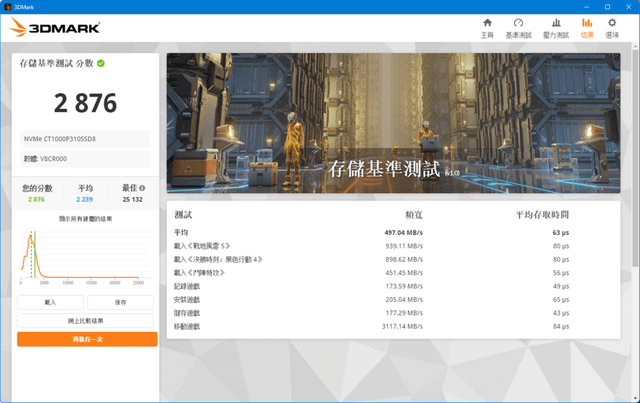Click the 載入《決勝時刻：黑色行動 4》 row

[x=371, y=259]
